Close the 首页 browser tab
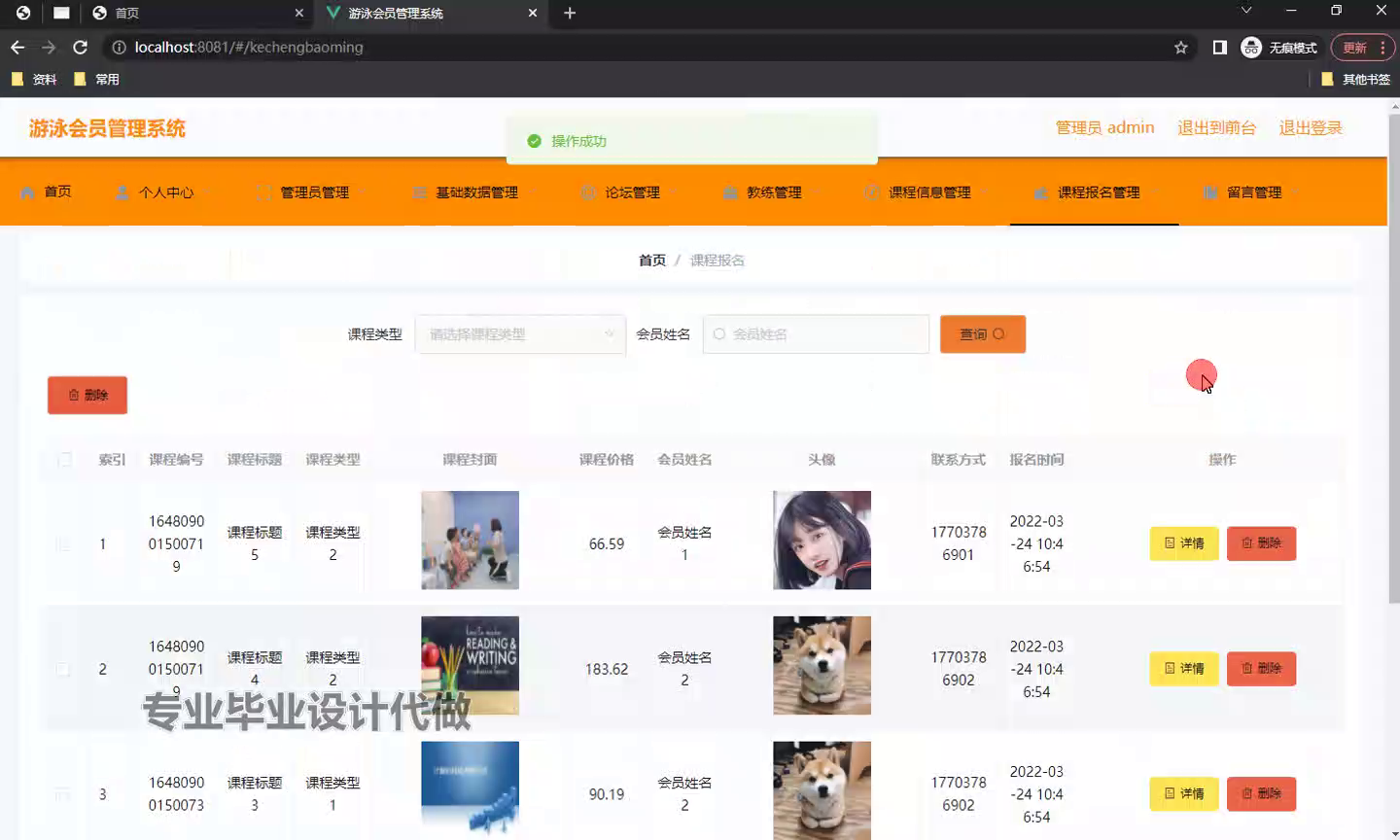The image size is (1400, 840). (299, 13)
